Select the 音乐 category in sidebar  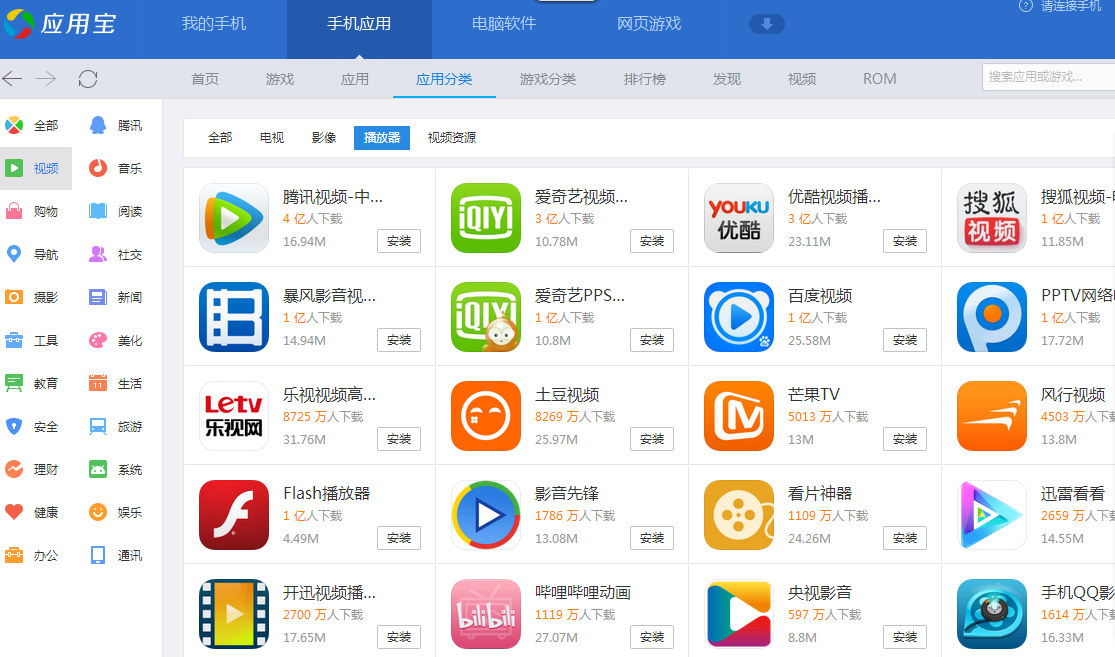115,169
